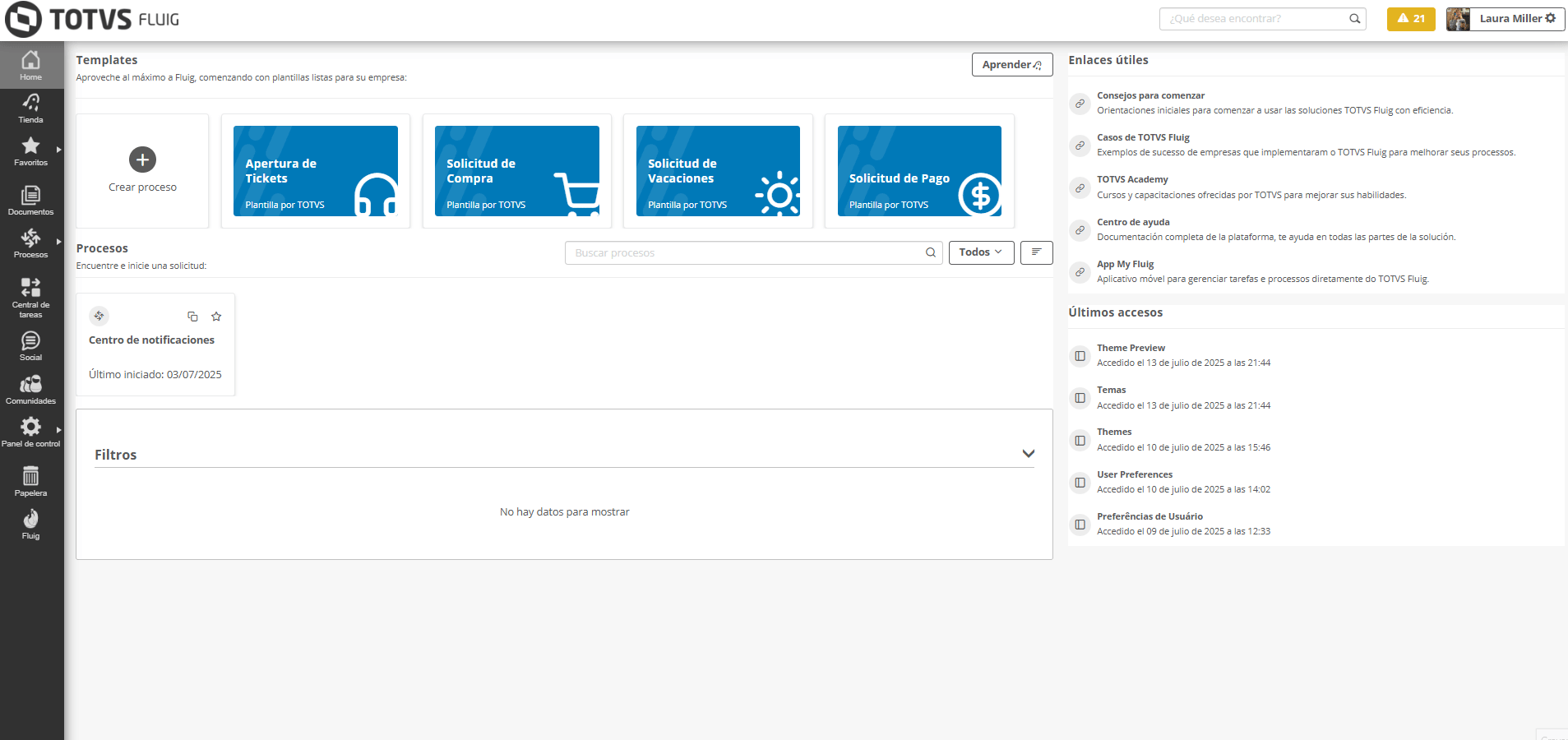This screenshot has height=740, width=1568.
Task: Copy Centro de notificaciones process link icon
Action: 192,317
